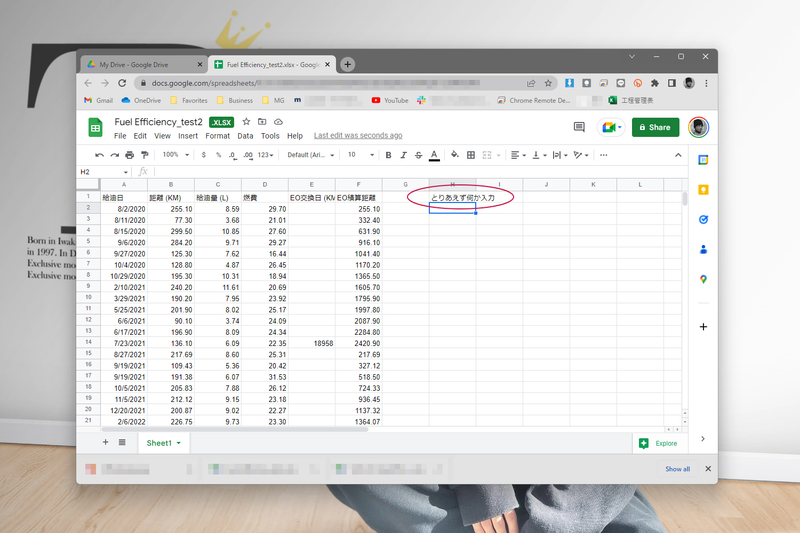The width and height of the screenshot is (800, 533).
Task: Open the font Default (Ari...) dropdown
Action: [310, 155]
